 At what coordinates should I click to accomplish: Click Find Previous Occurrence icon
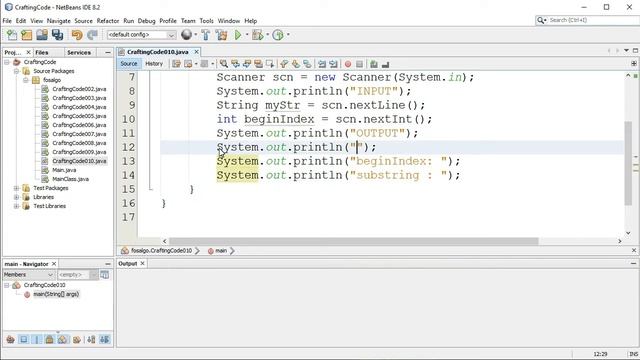(x=235, y=64)
